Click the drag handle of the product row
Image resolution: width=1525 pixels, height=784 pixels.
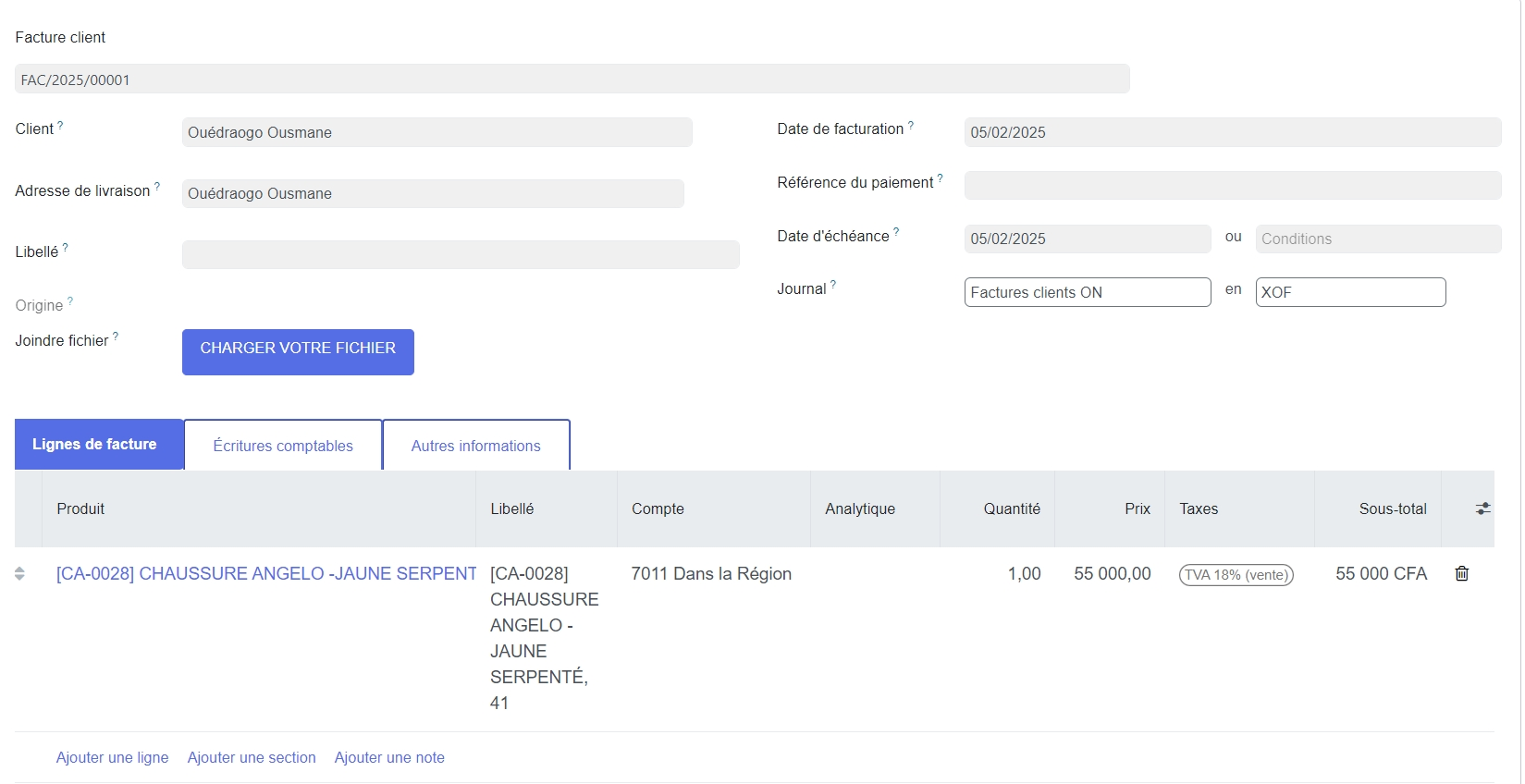click(x=19, y=574)
